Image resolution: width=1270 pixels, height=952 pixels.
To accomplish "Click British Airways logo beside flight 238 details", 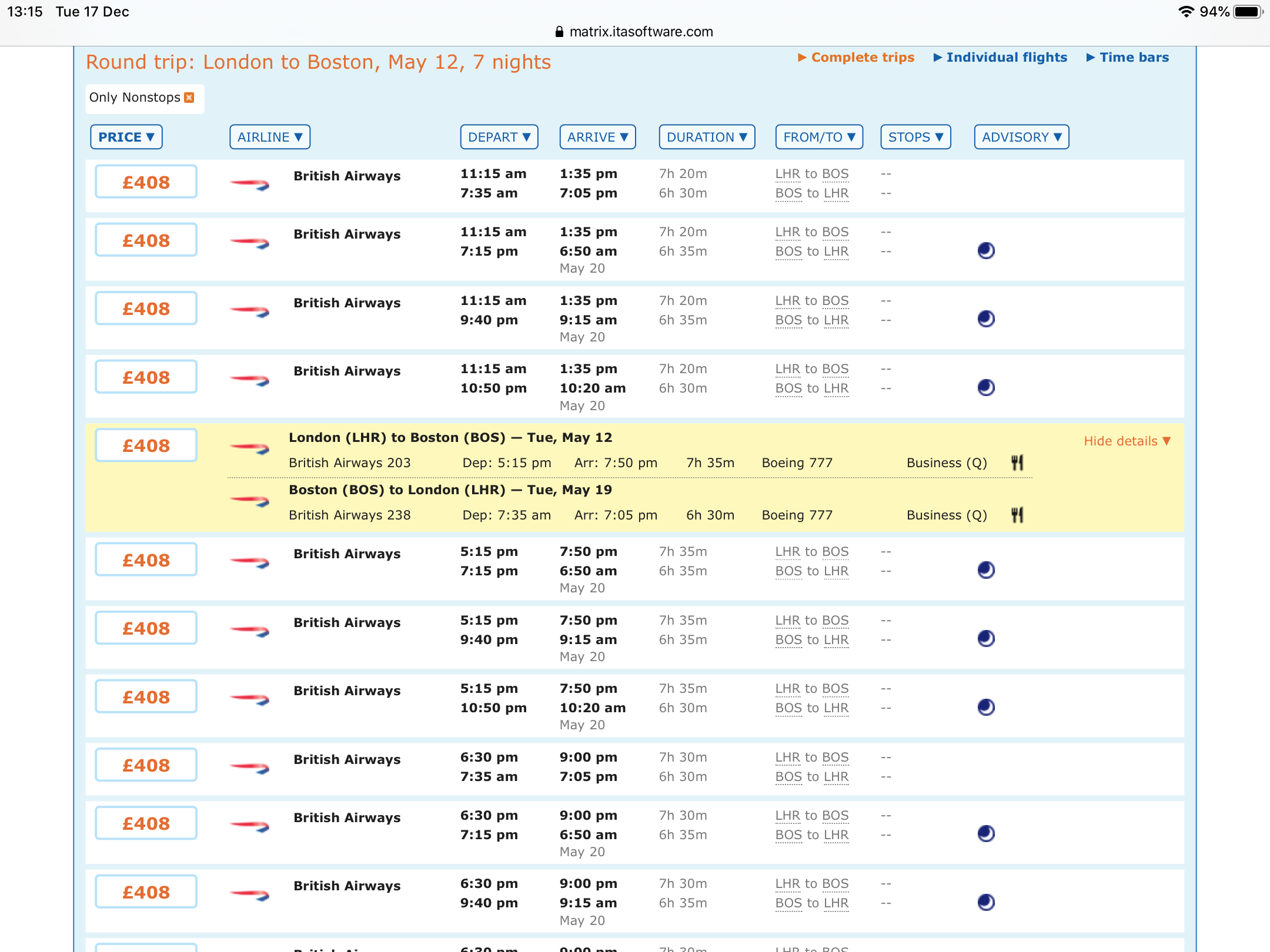I will click(249, 501).
